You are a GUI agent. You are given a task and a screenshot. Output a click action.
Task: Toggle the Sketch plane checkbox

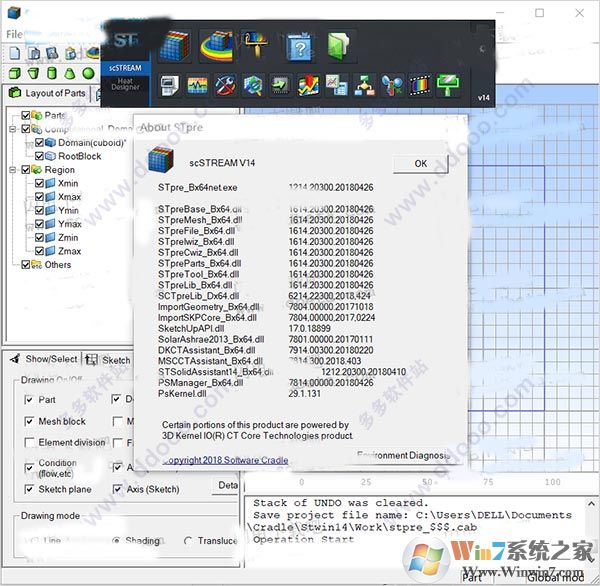[x=29, y=490]
